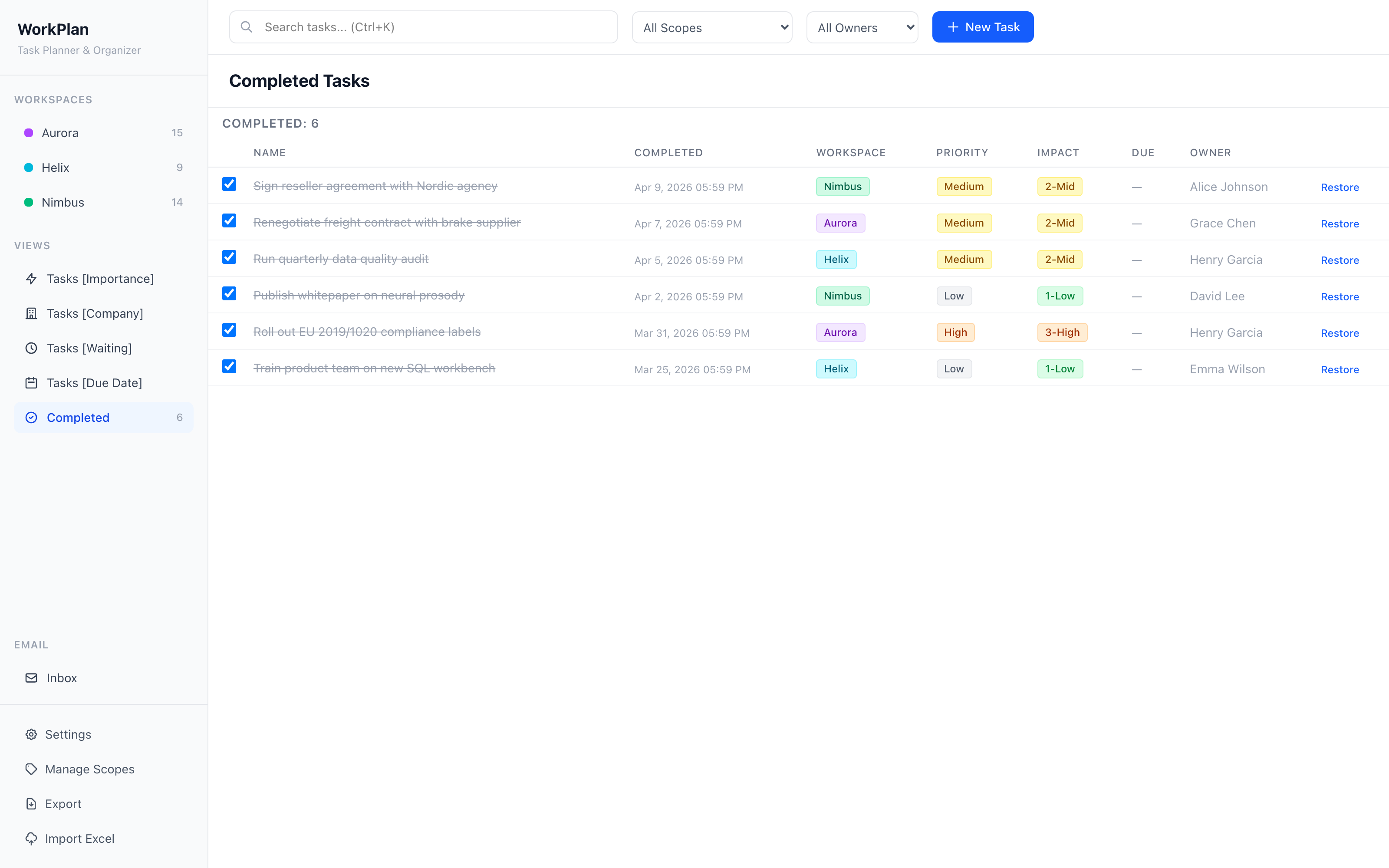Click the Nimbus badge on Publish whitepaper row
The image size is (1389, 868).
(x=843, y=296)
